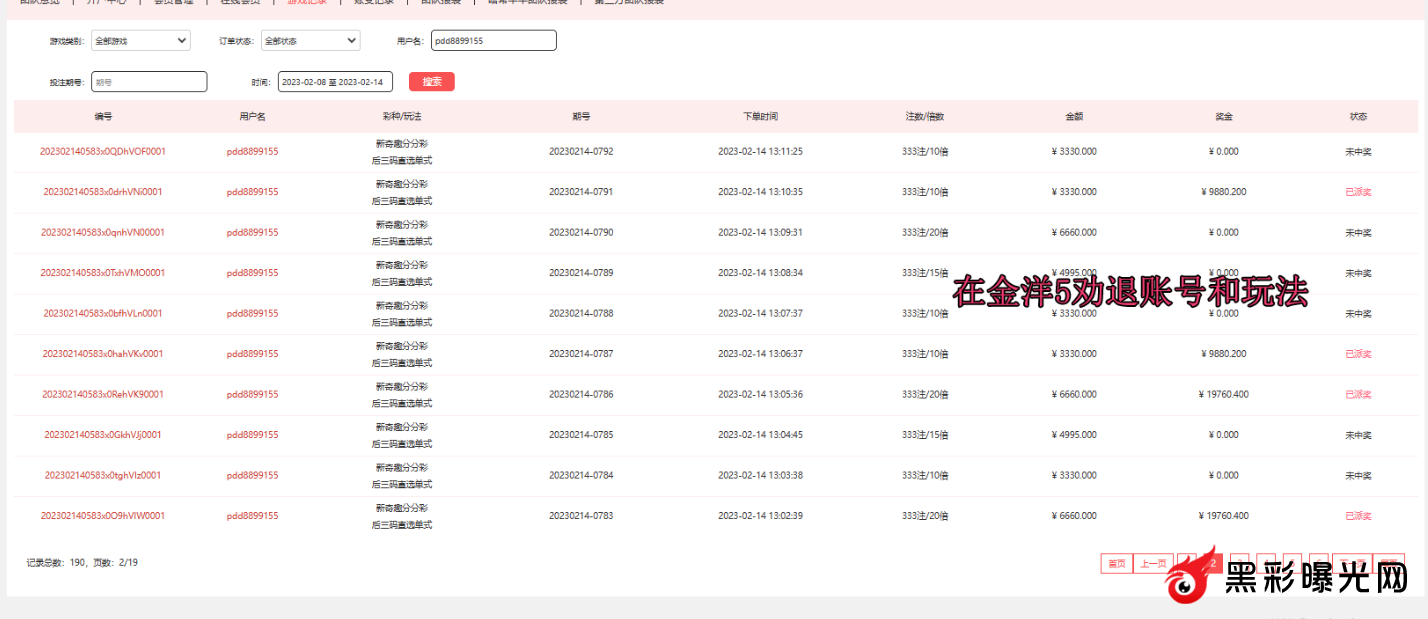
Task: Open order 202302140583x0O9hVIW0001 link
Action: (x=102, y=516)
